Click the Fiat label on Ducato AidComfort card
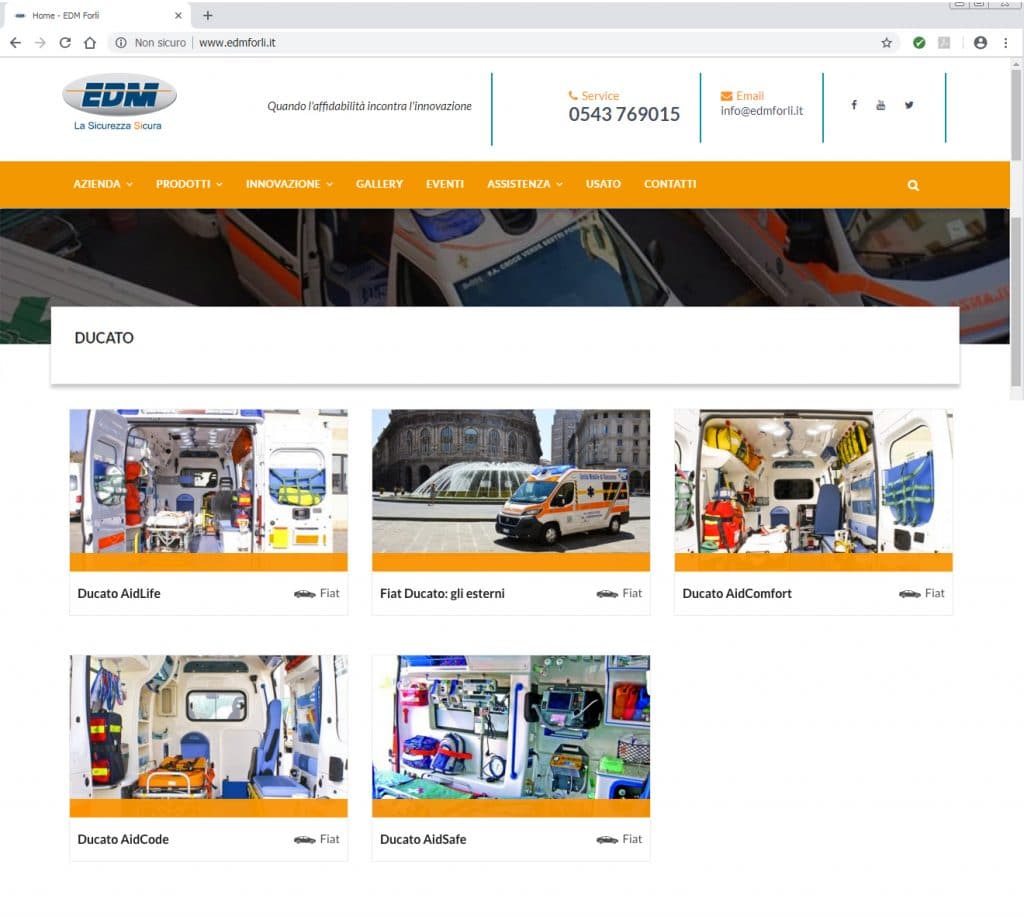This screenshot has width=1024, height=916. tap(935, 593)
